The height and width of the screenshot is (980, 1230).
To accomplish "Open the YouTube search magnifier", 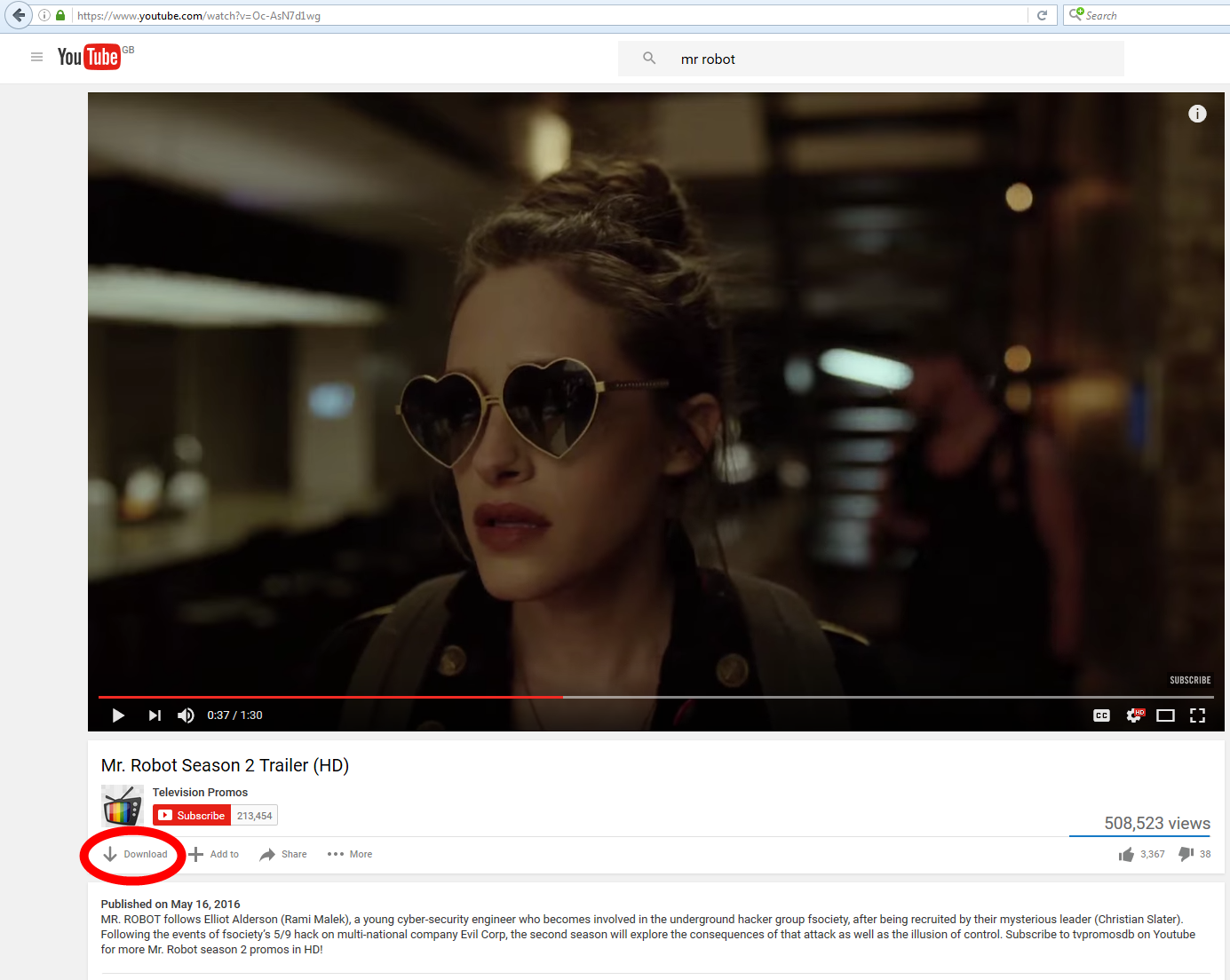I will [x=649, y=58].
